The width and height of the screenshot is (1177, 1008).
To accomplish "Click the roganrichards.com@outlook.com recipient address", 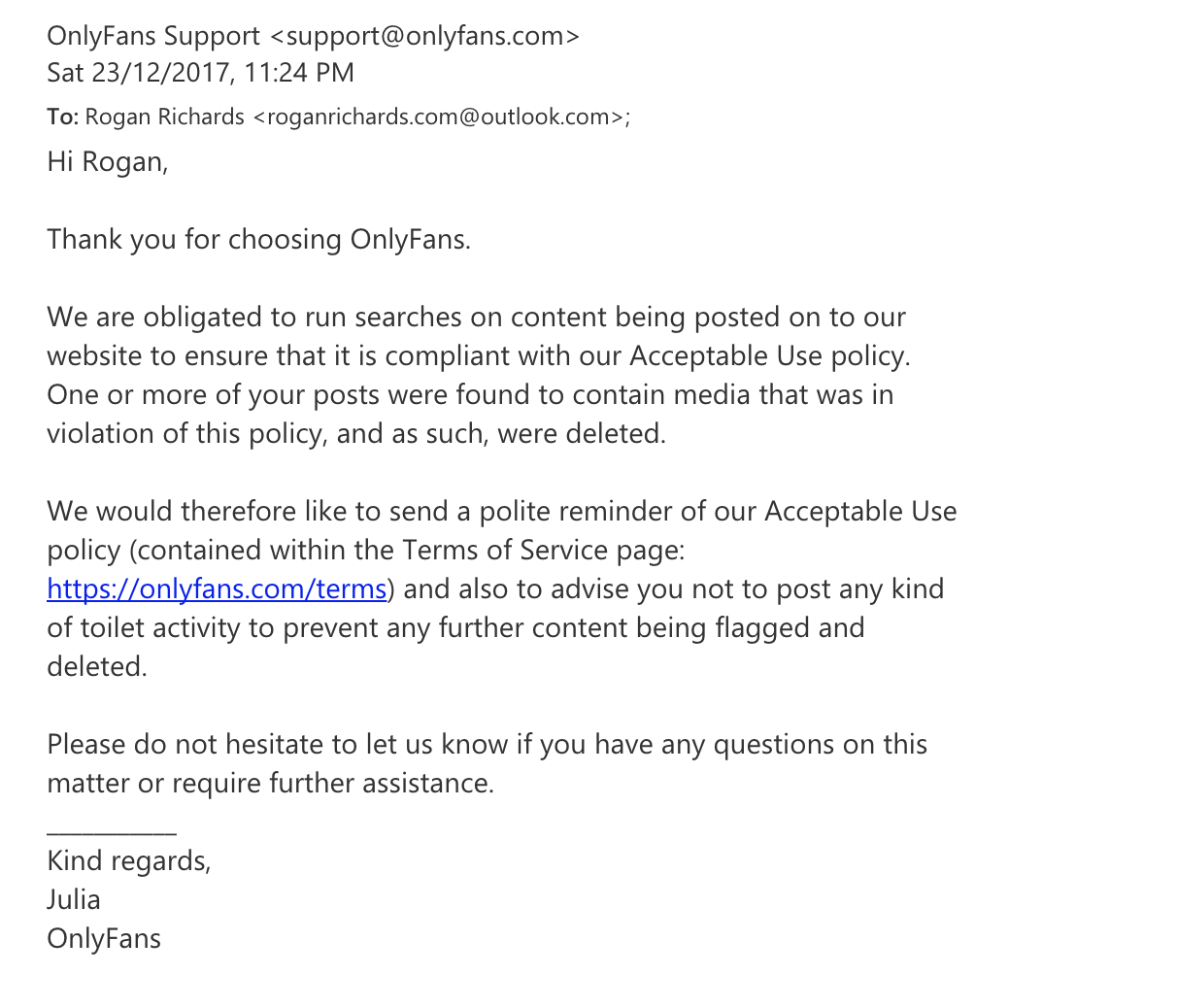I will pyautogui.click(x=441, y=117).
